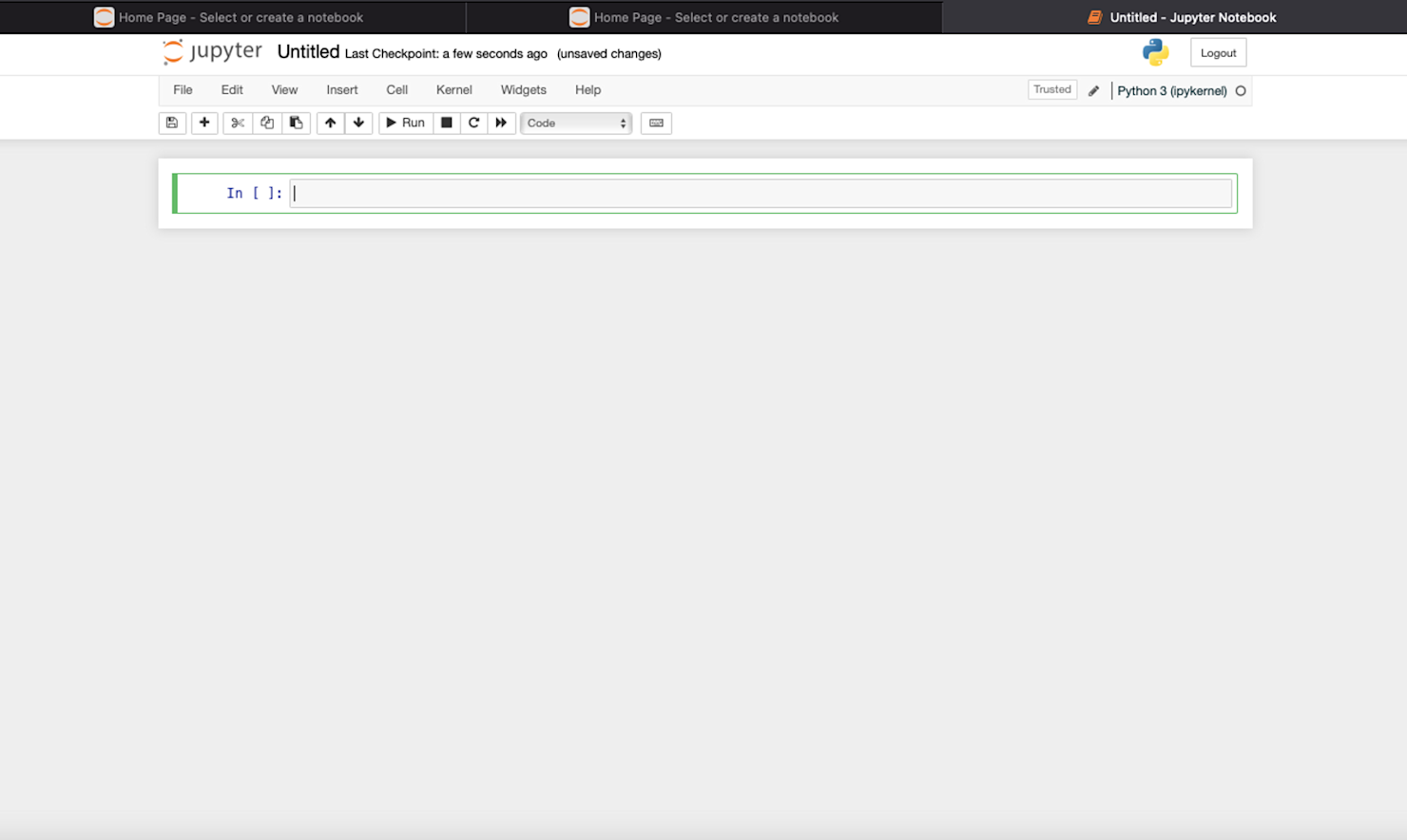Click the Trusted notebook button
Image resolution: width=1407 pixels, height=840 pixels.
click(x=1051, y=88)
